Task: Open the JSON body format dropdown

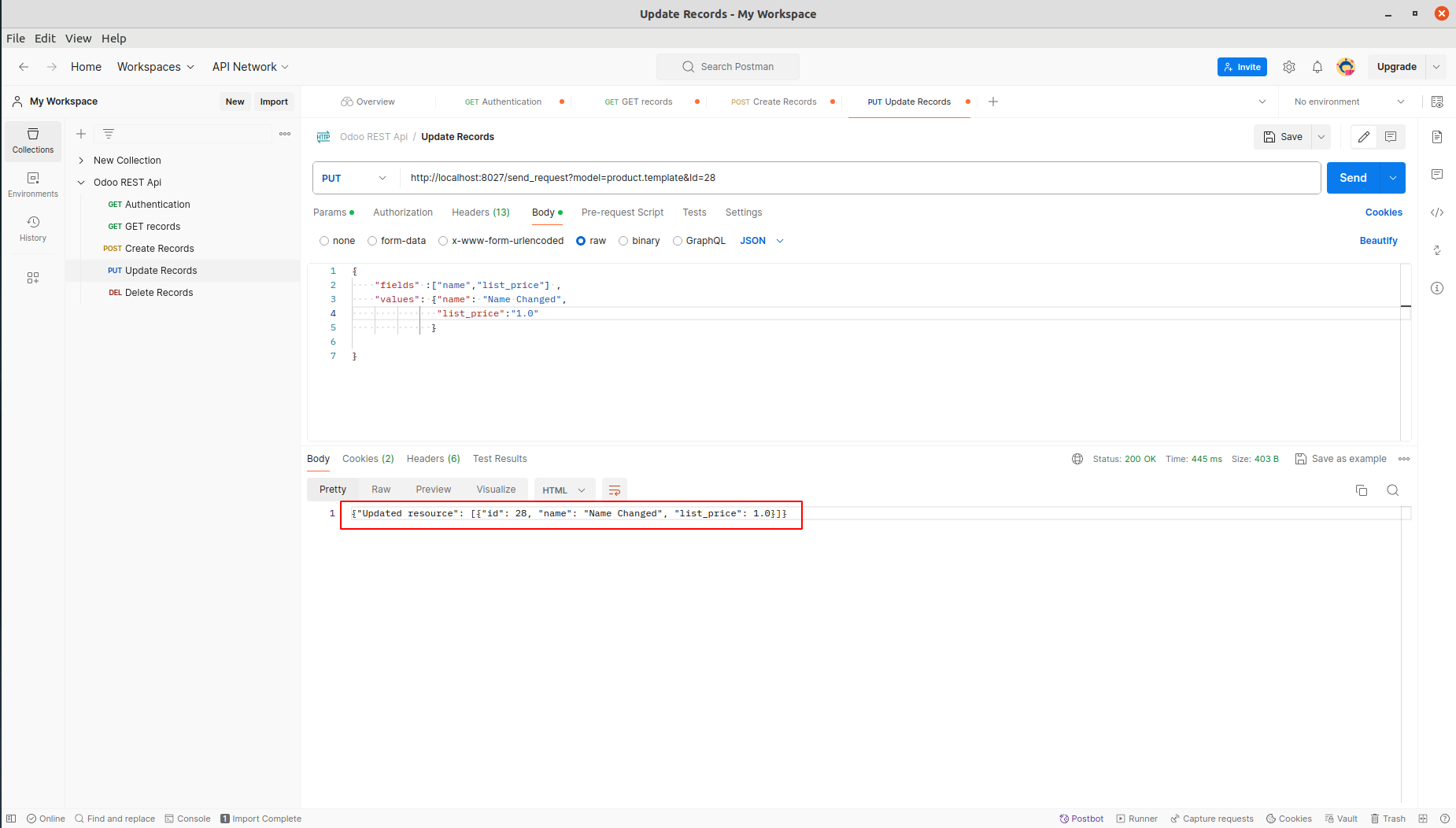Action: [x=762, y=241]
